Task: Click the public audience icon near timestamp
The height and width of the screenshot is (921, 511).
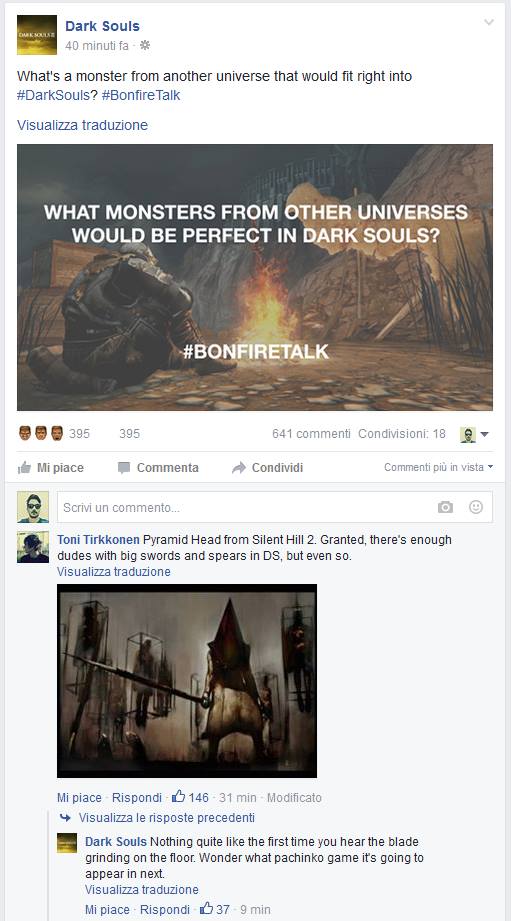Action: 144,45
